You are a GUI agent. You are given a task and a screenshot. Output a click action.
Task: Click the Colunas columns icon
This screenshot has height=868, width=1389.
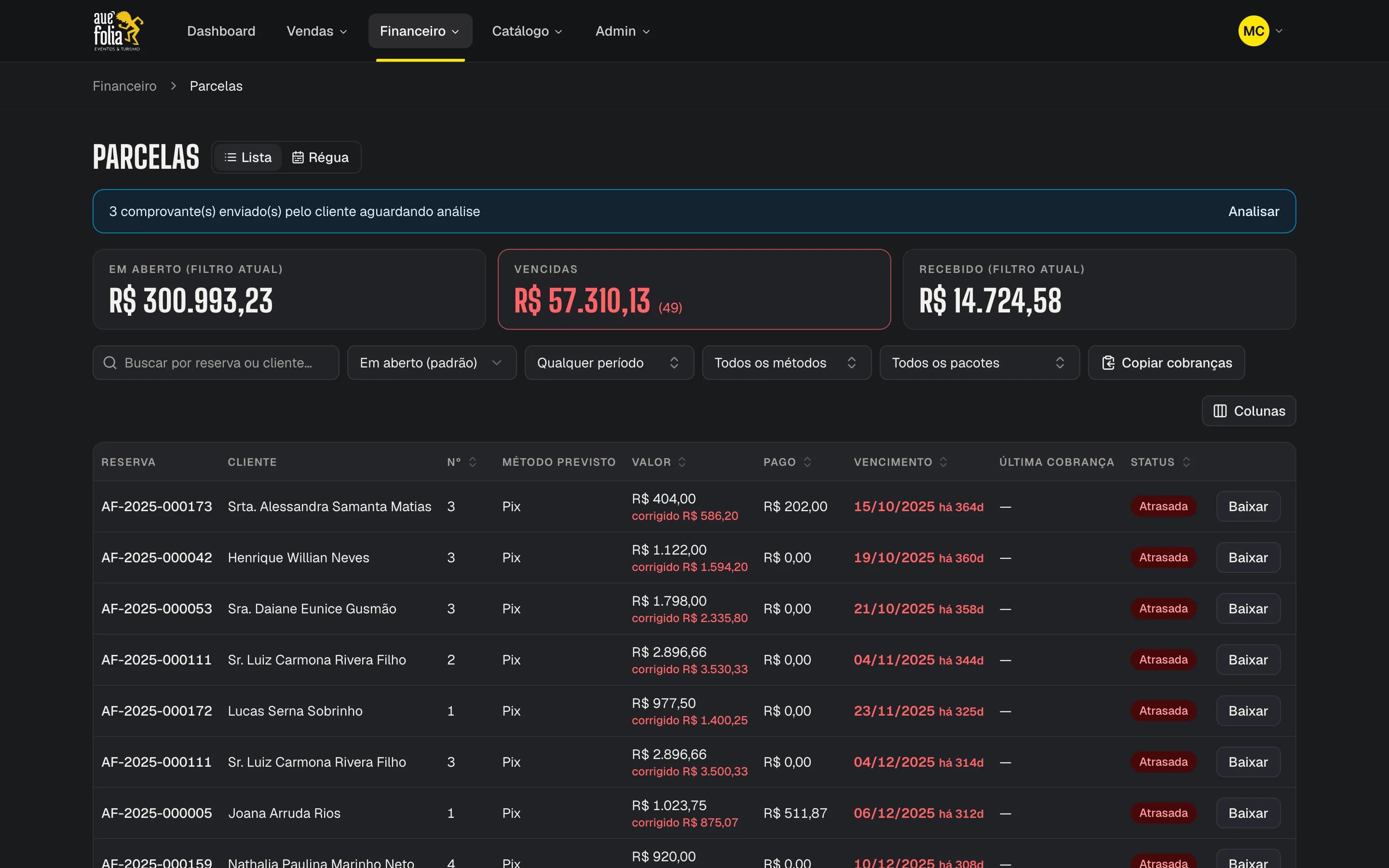tap(1220, 411)
